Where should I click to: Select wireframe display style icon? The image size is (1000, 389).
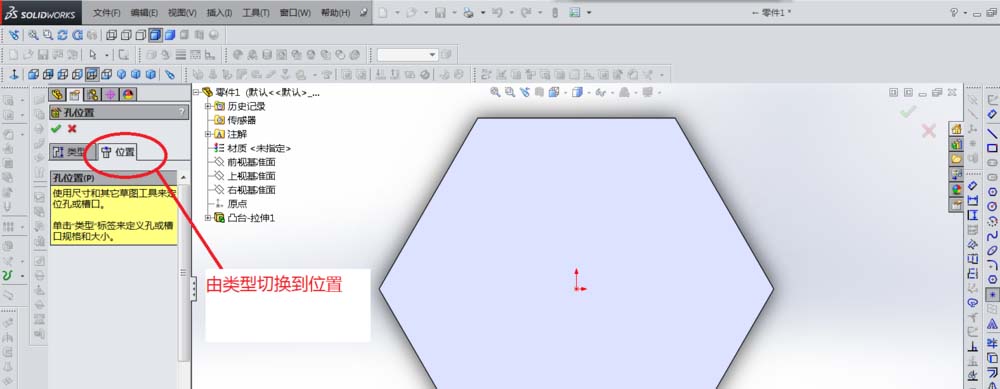point(112,34)
